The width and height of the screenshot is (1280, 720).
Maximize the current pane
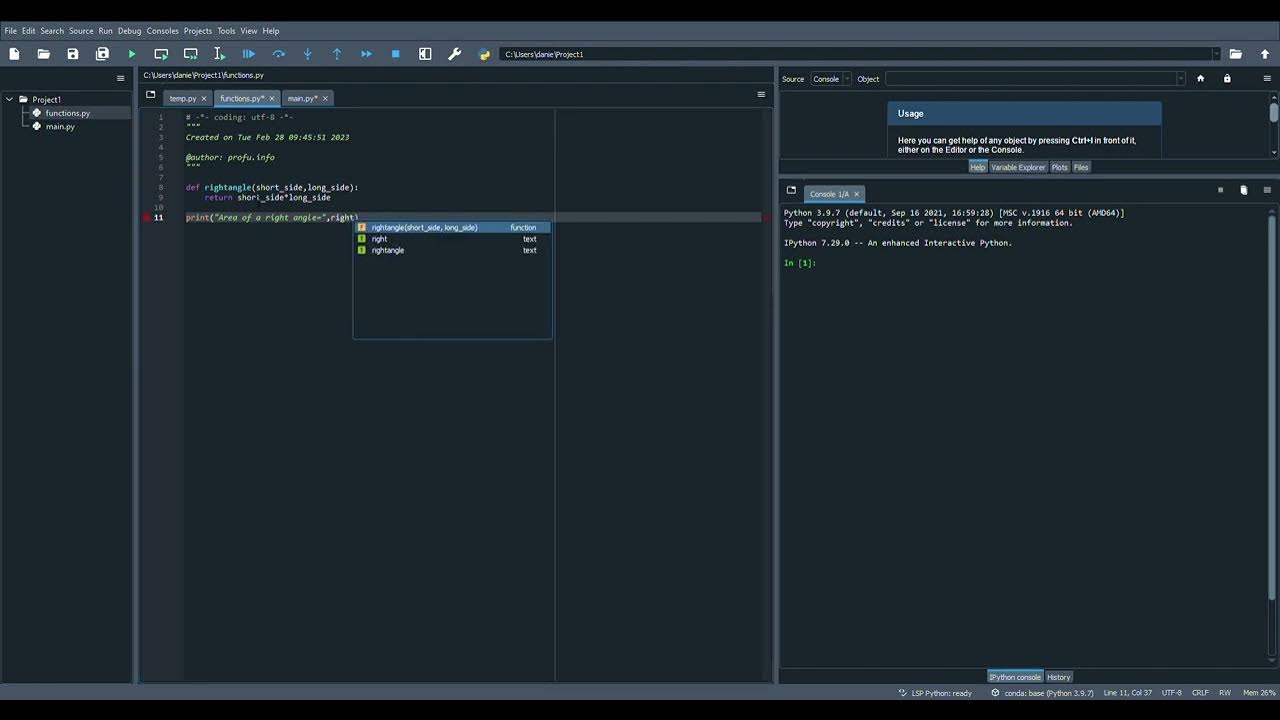(425, 54)
